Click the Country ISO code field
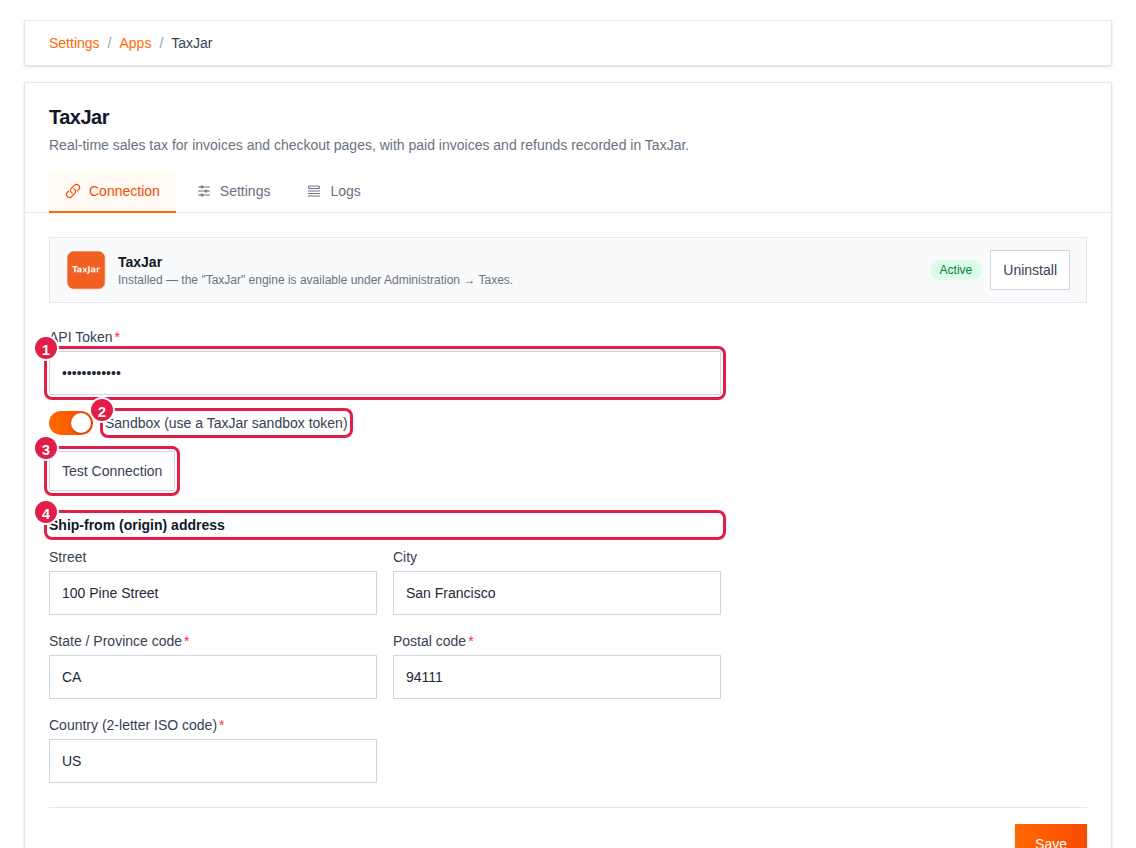1136x848 pixels. [x=213, y=761]
